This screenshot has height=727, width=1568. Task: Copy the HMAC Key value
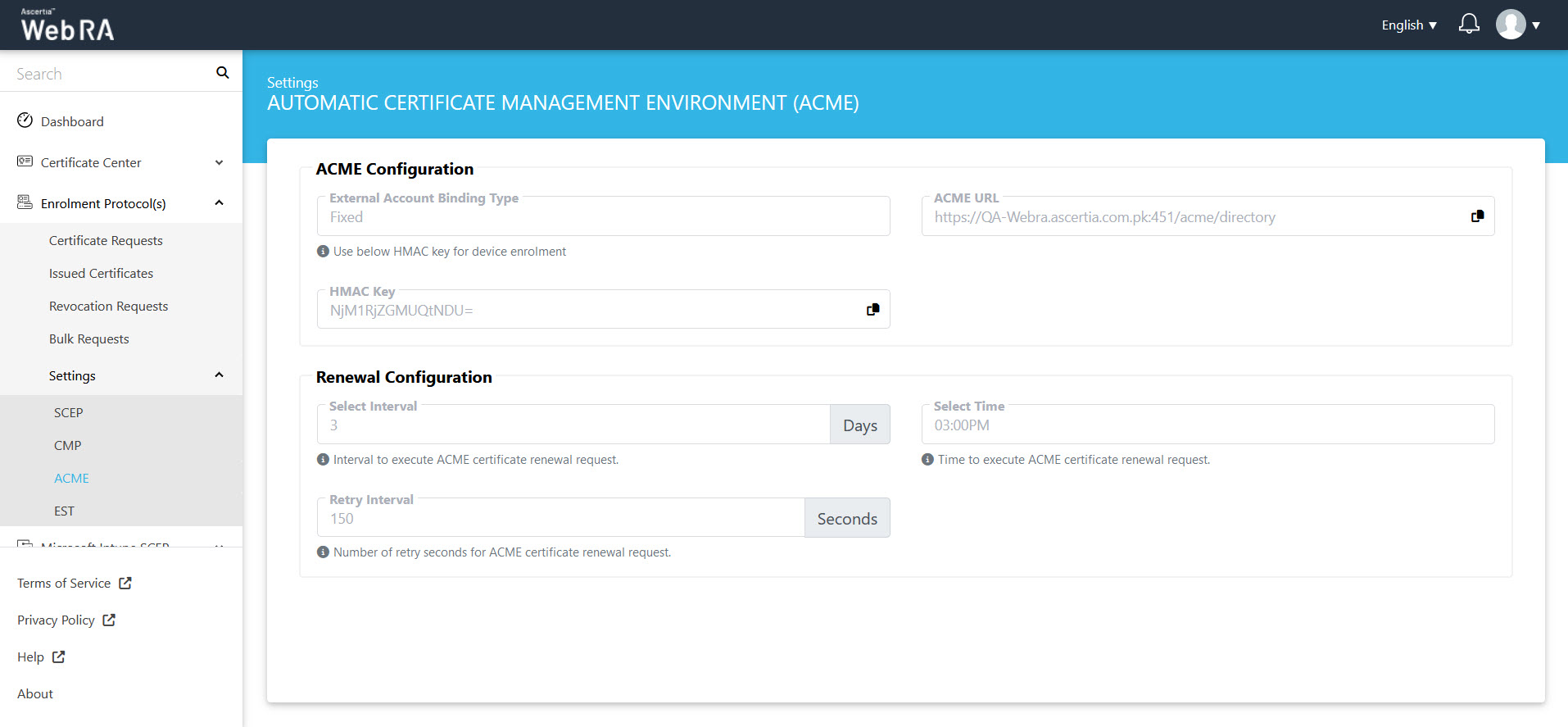pyautogui.click(x=872, y=310)
